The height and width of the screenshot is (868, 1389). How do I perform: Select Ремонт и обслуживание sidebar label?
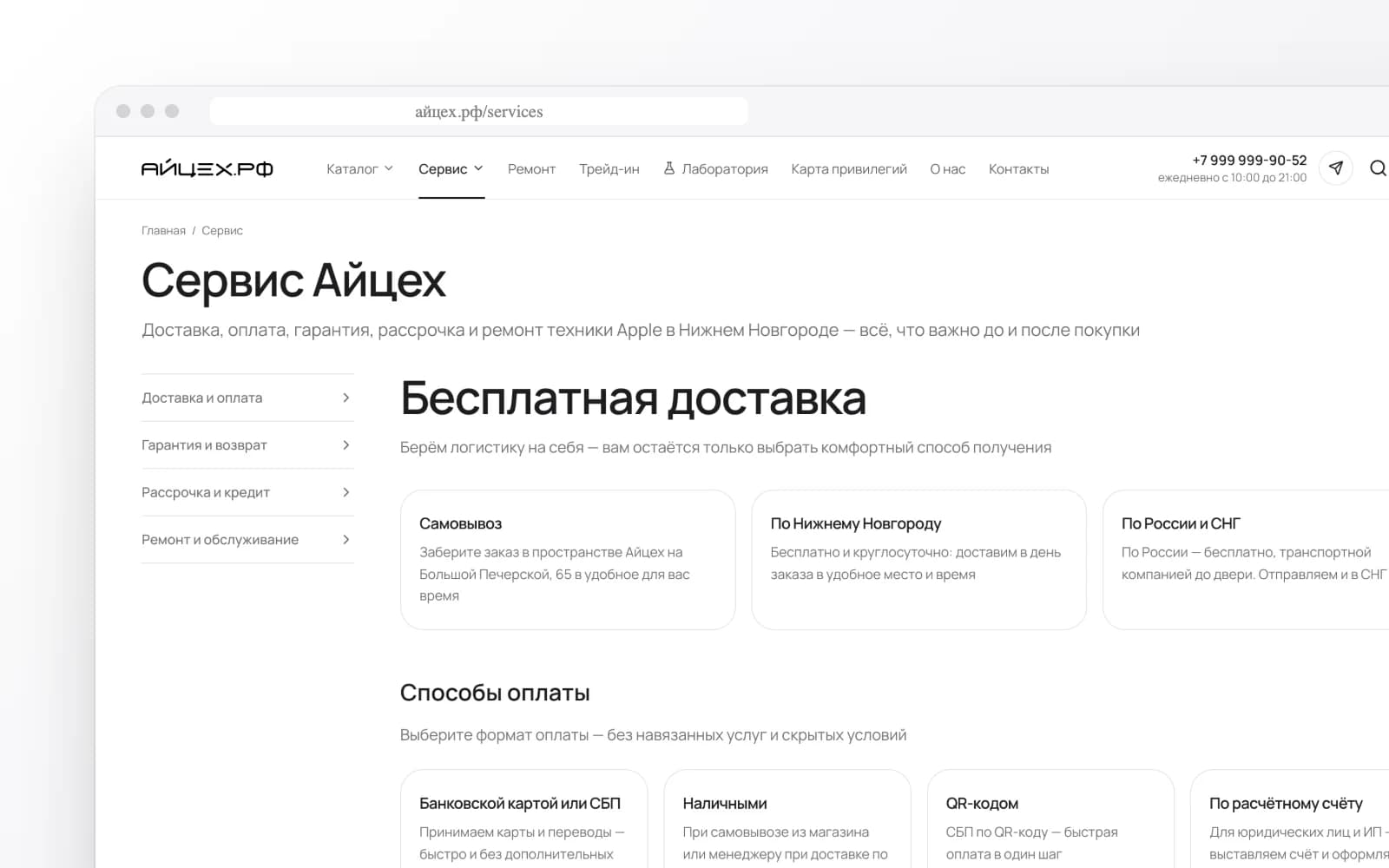tap(220, 540)
